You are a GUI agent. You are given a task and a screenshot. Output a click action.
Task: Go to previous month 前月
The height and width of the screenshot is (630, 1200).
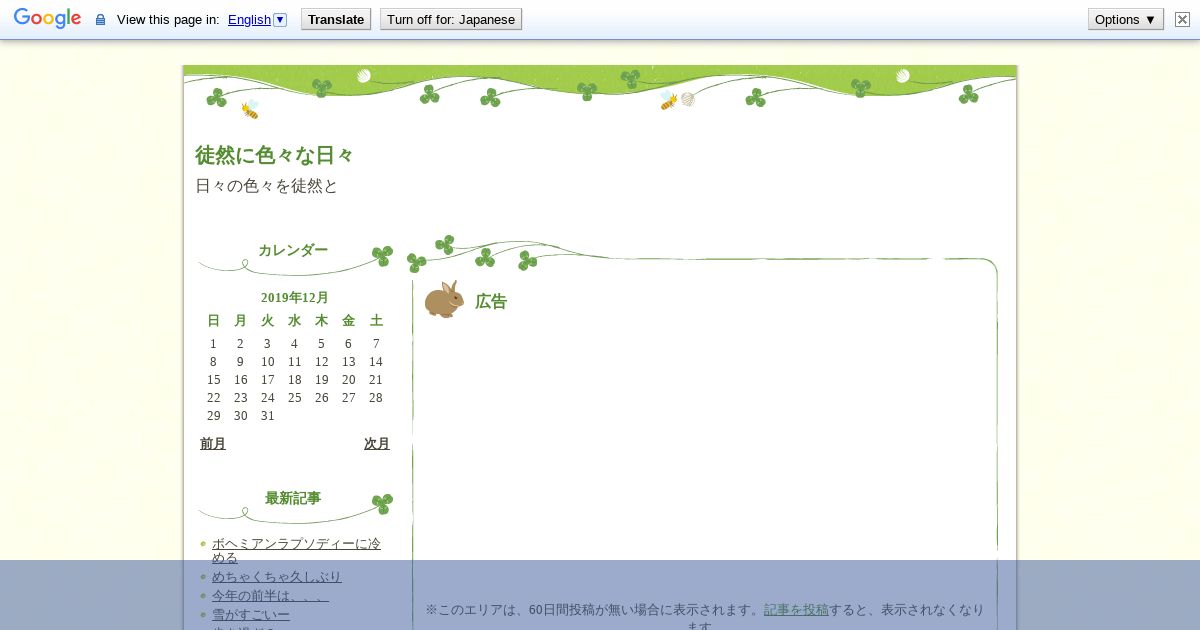(x=213, y=443)
